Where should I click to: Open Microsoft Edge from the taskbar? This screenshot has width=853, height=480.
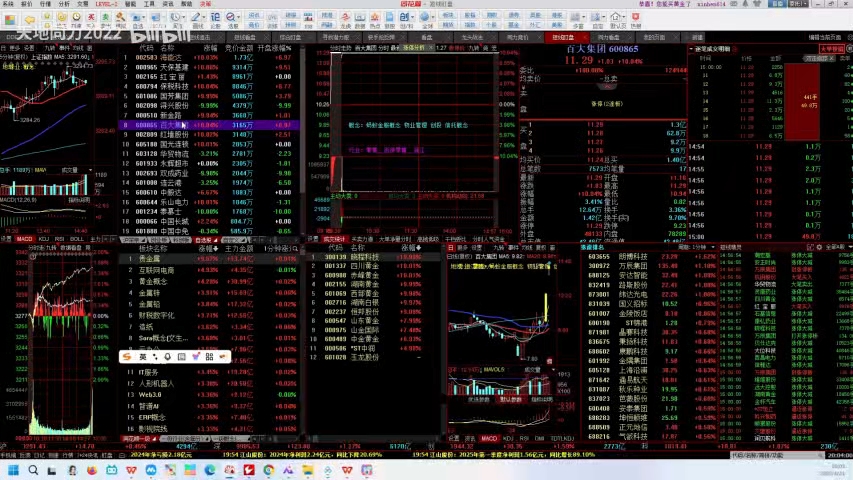coord(209,470)
